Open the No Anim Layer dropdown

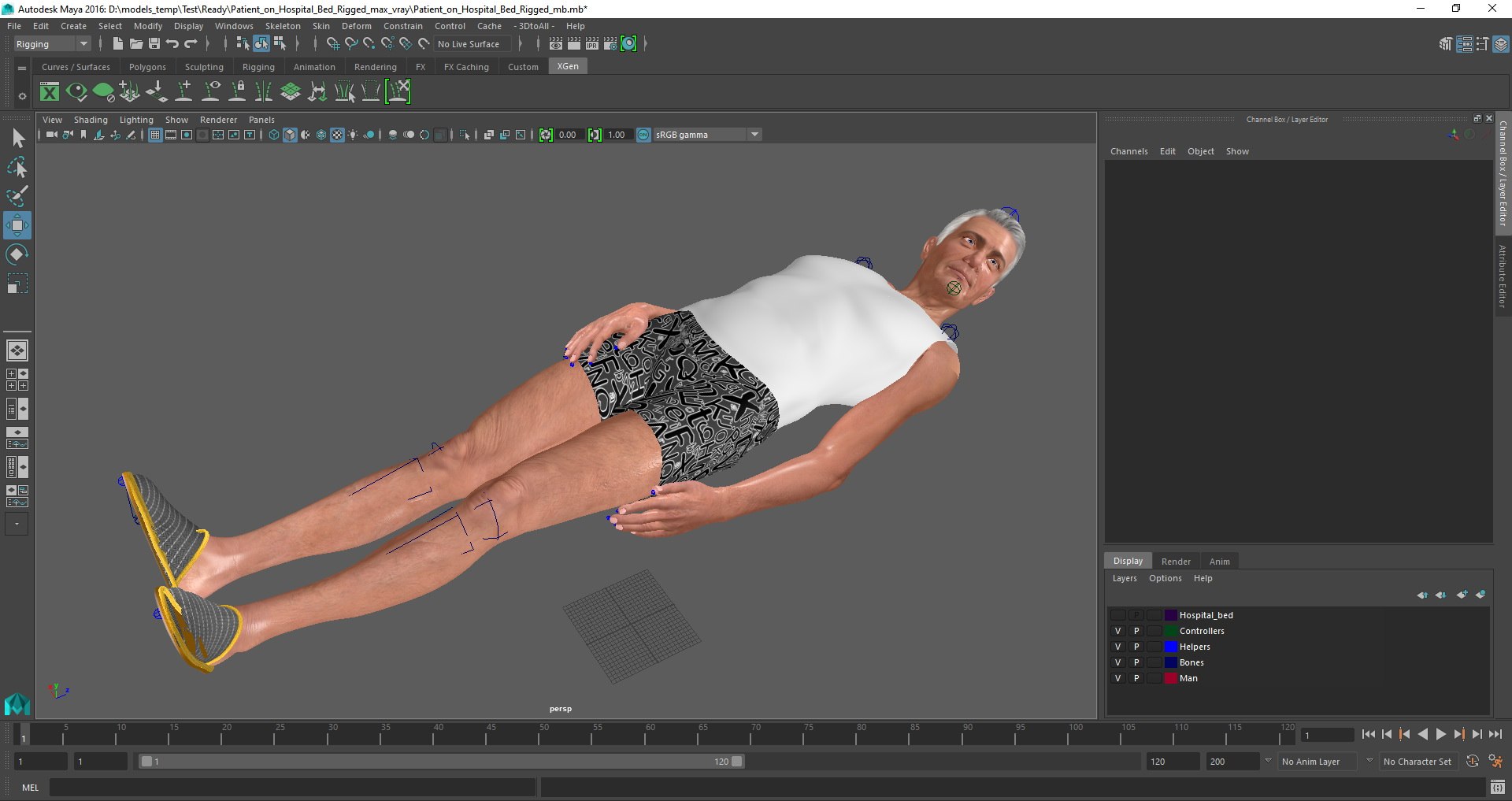click(x=1319, y=762)
